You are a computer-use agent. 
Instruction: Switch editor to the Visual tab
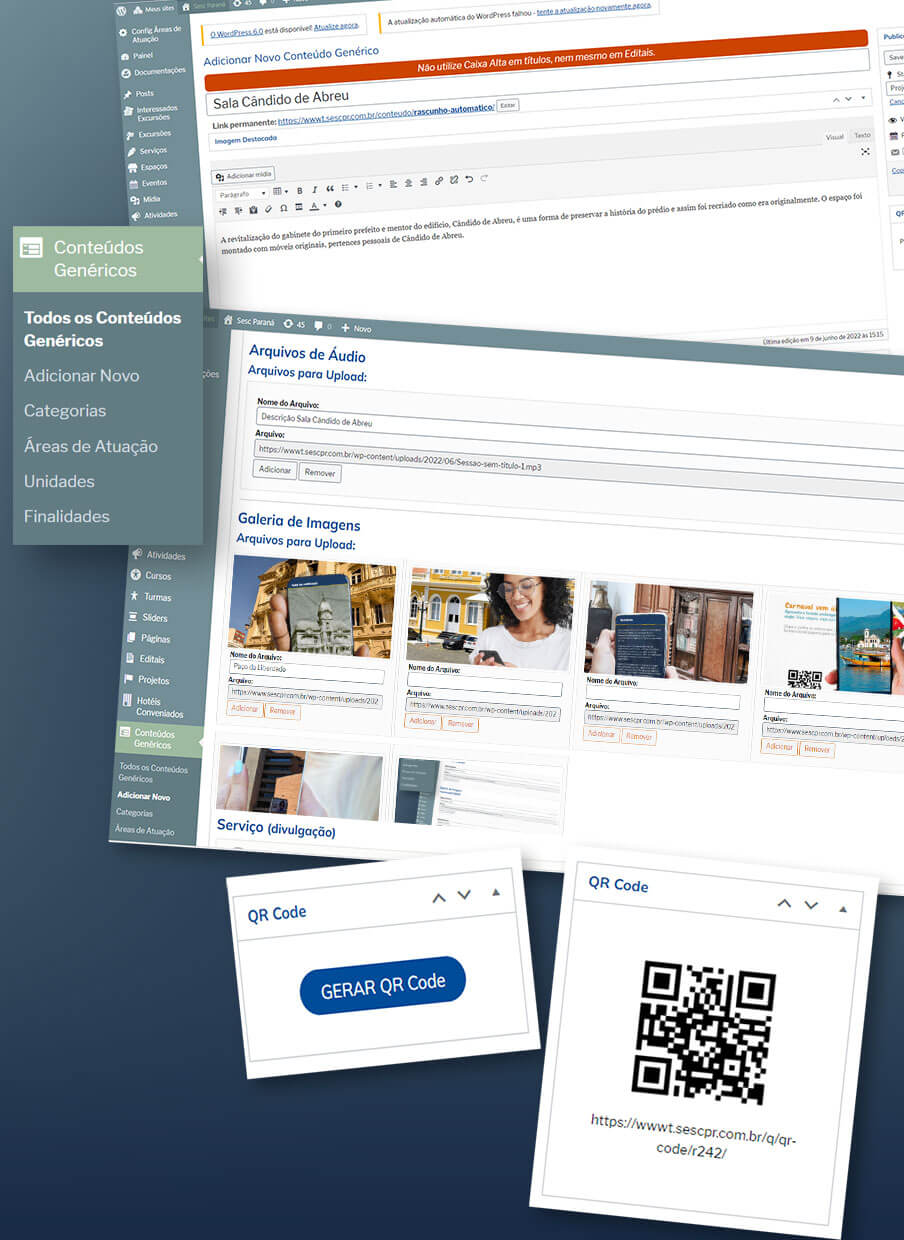pyautogui.click(x=834, y=136)
